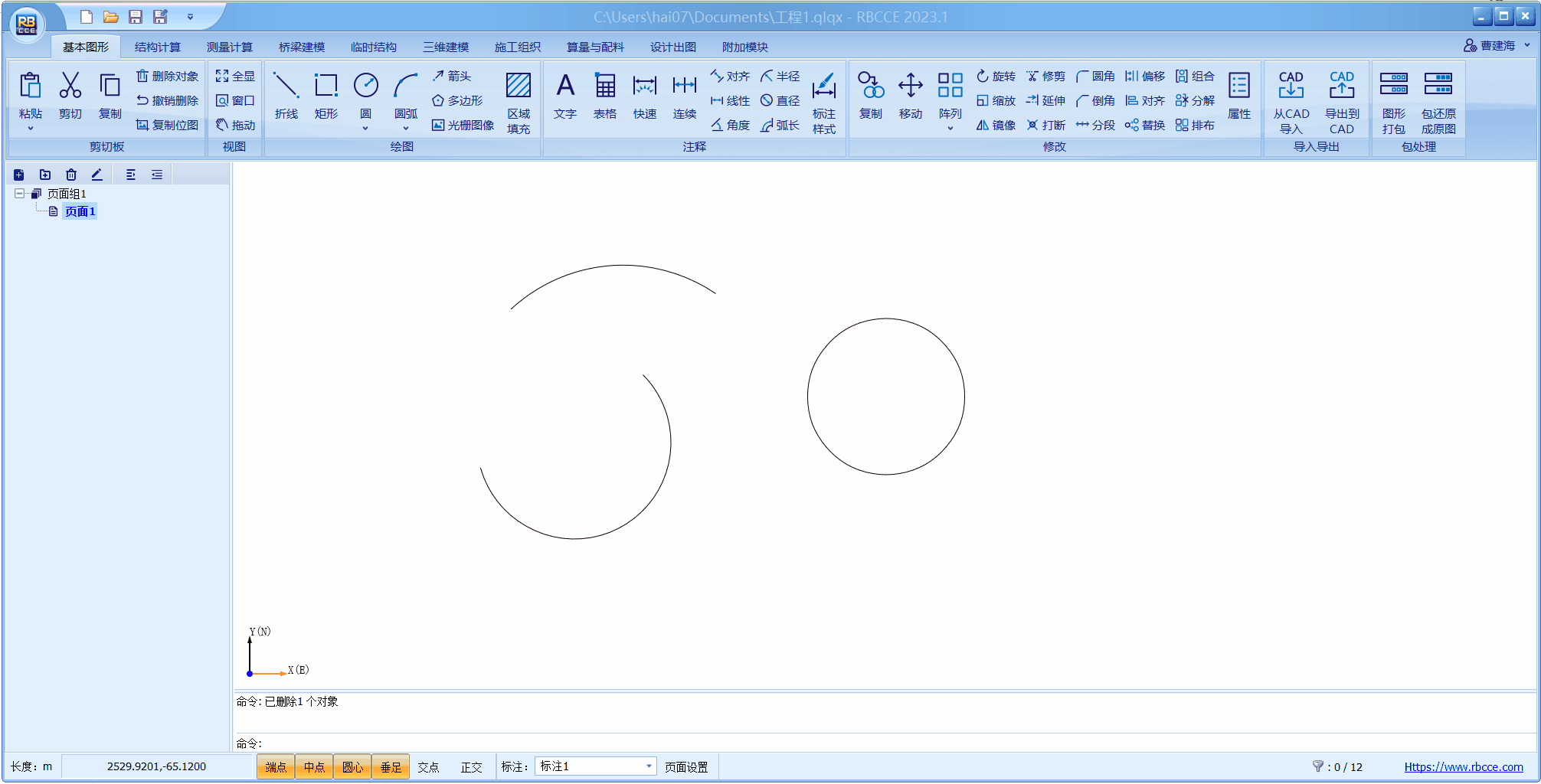Toggle the 端点 endpoint snap
The height and width of the screenshot is (784, 1541).
click(276, 766)
